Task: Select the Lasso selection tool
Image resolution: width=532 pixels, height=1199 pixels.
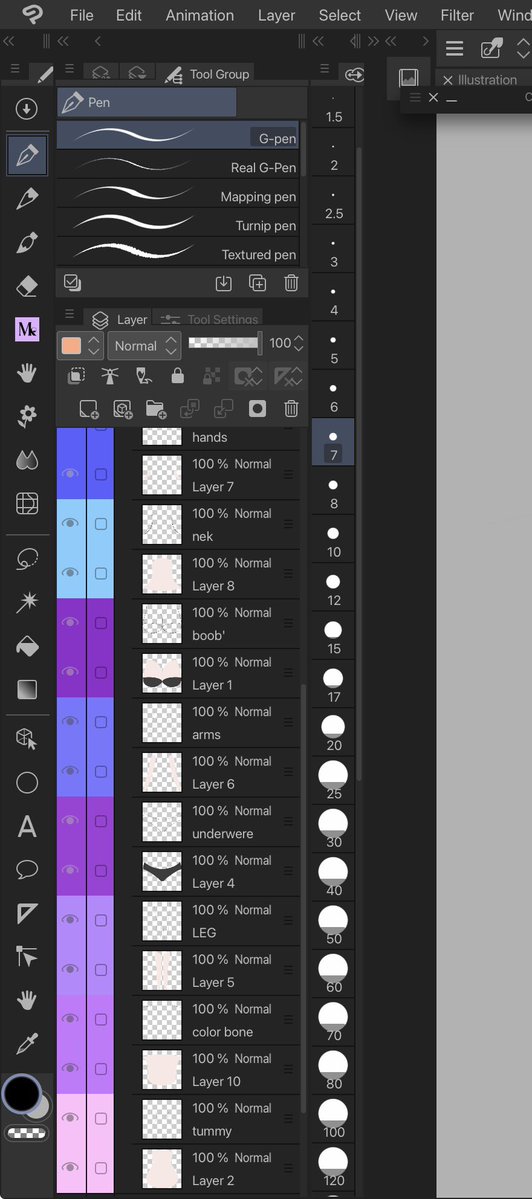Action: (x=27, y=559)
